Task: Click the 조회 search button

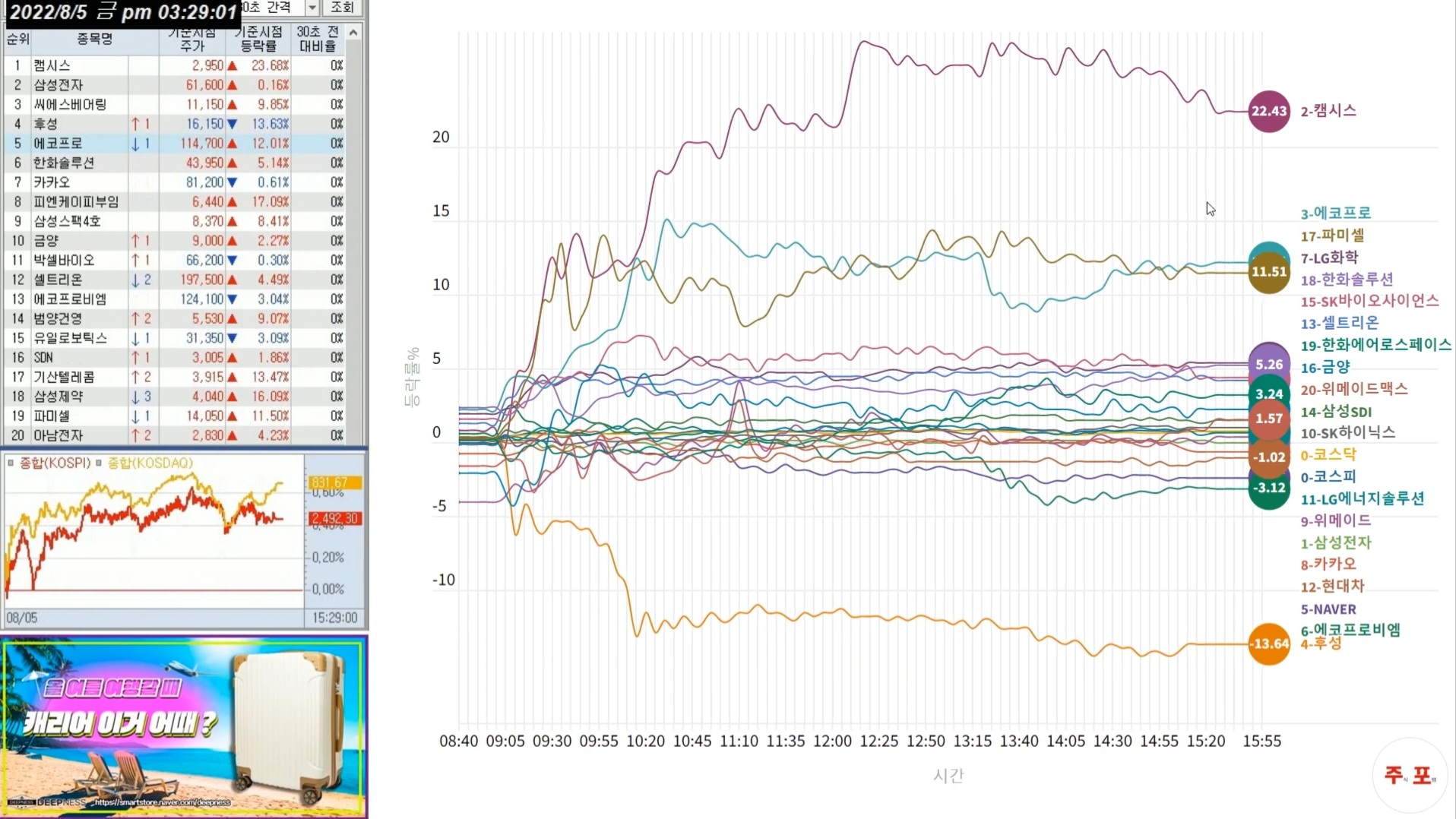Action: coord(342,8)
